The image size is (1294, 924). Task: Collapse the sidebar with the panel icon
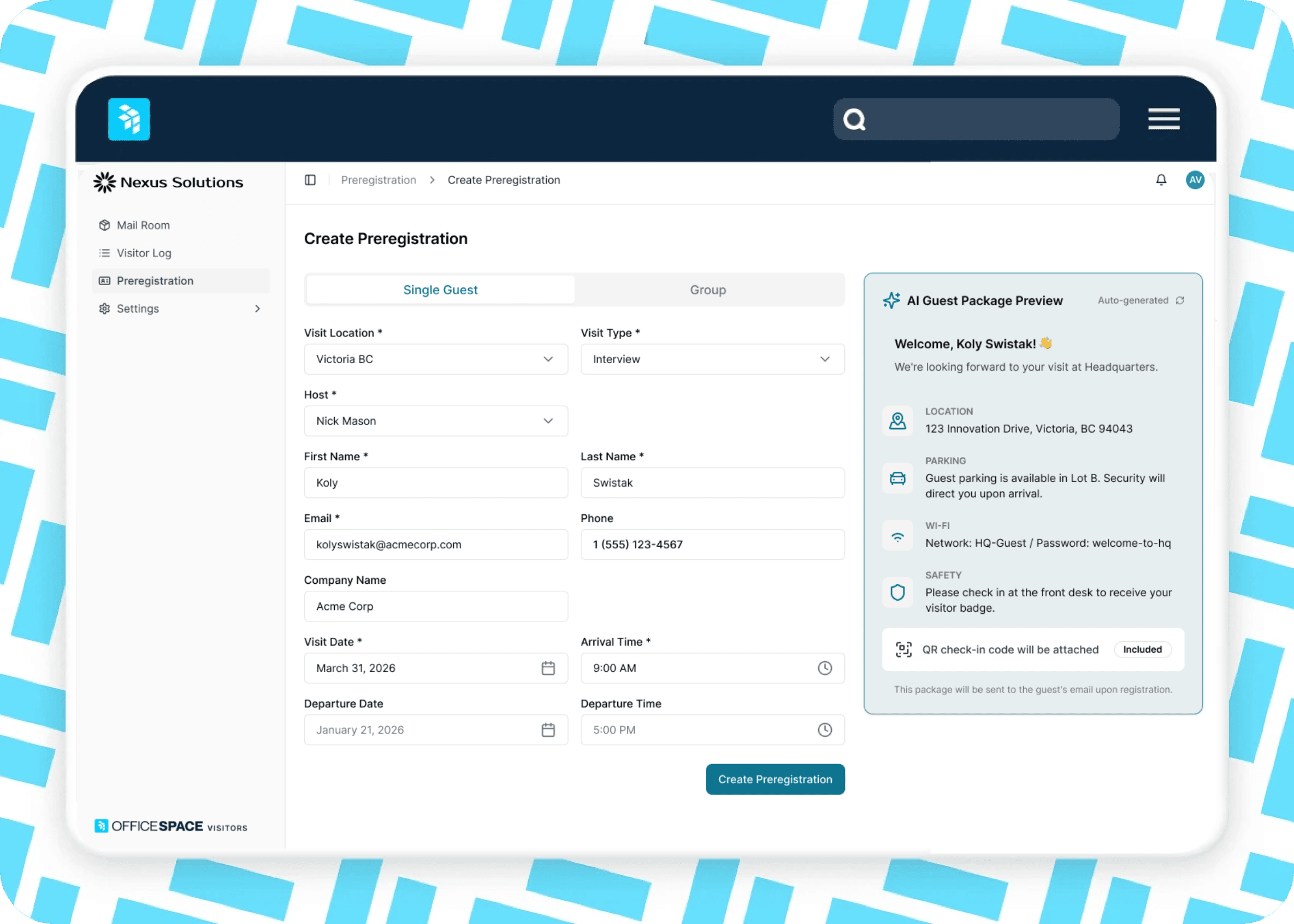coord(310,180)
